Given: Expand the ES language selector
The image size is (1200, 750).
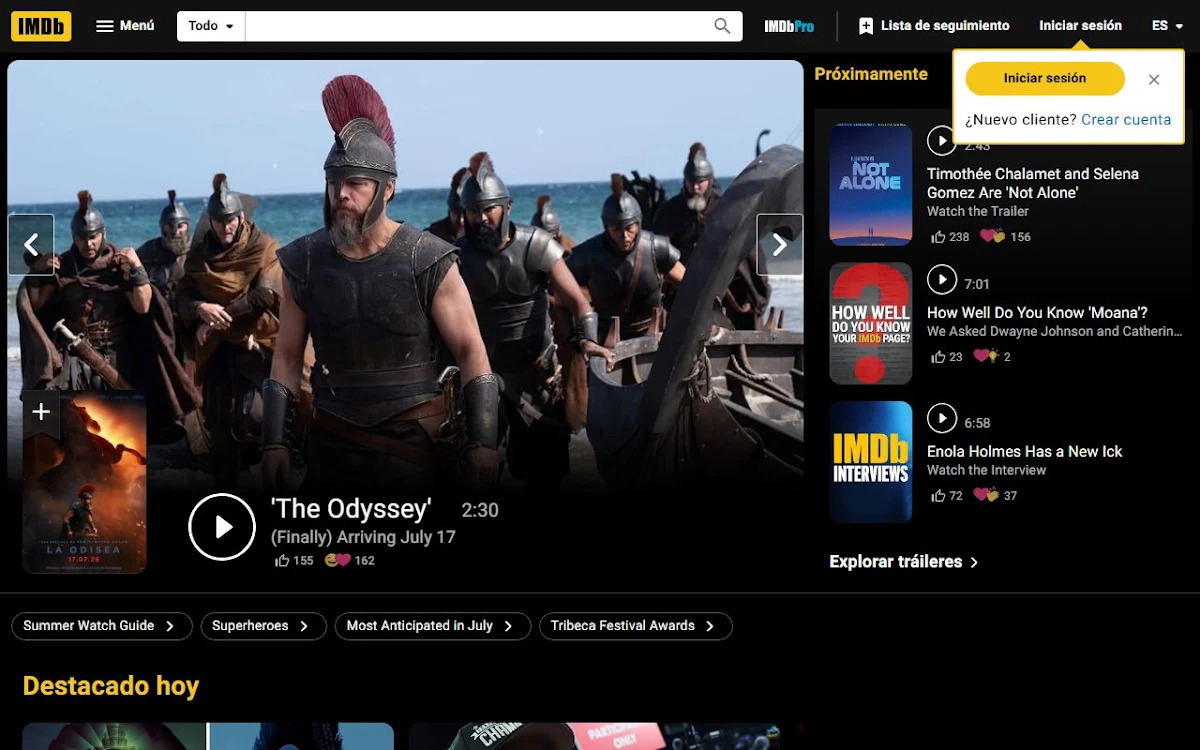Looking at the screenshot, I should [x=1167, y=26].
